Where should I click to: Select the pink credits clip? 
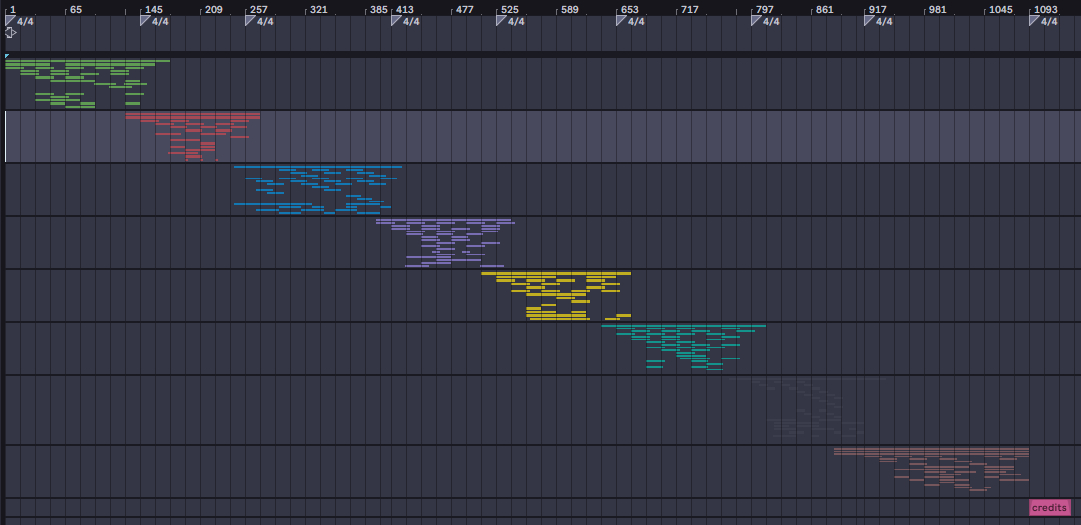[1049, 508]
